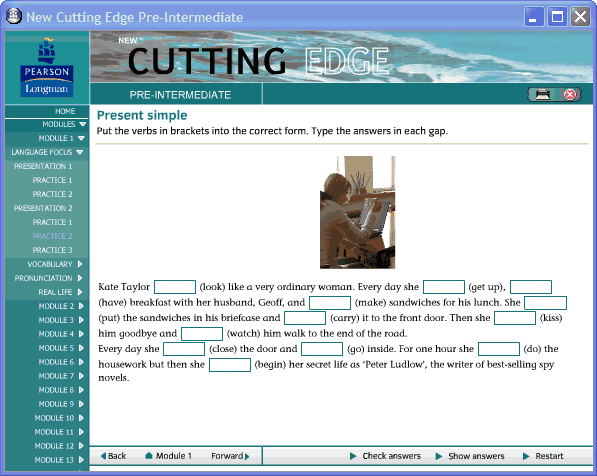Viewport: 597px width, 476px height.
Task: Expand the MODULE 12 arrow
Action: 81,446
